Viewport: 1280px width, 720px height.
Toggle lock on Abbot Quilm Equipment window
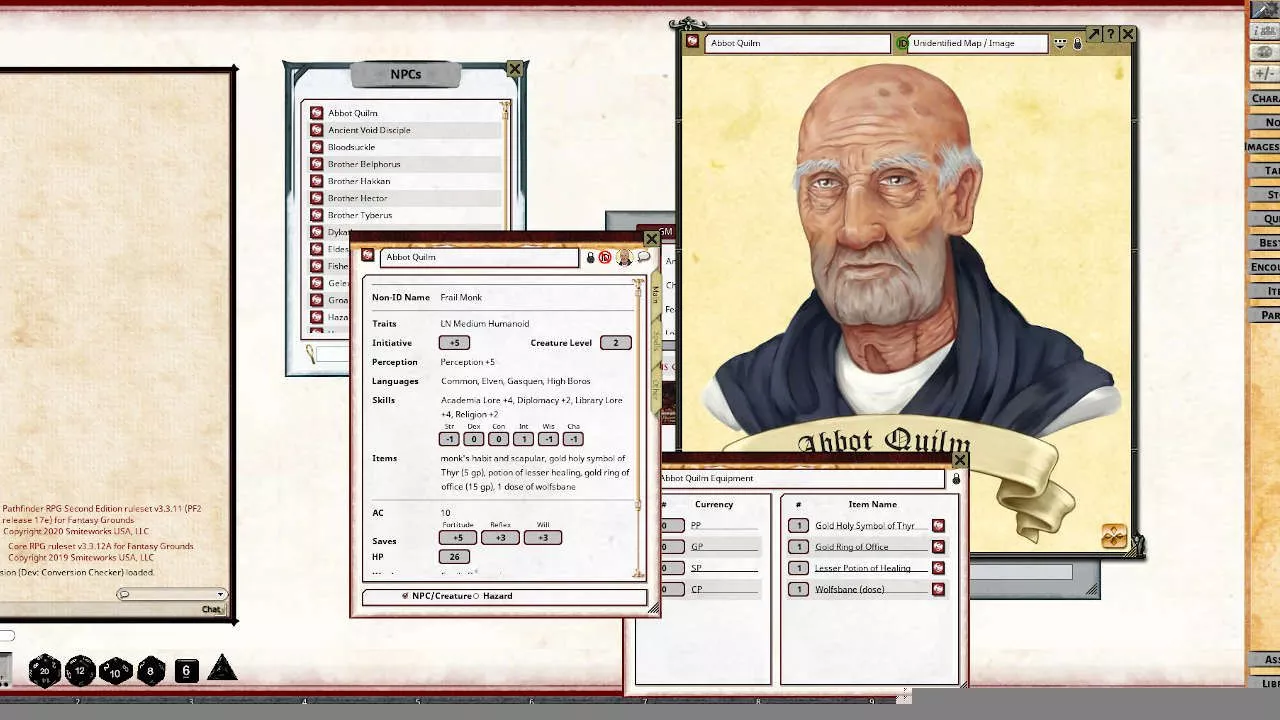[x=956, y=479]
